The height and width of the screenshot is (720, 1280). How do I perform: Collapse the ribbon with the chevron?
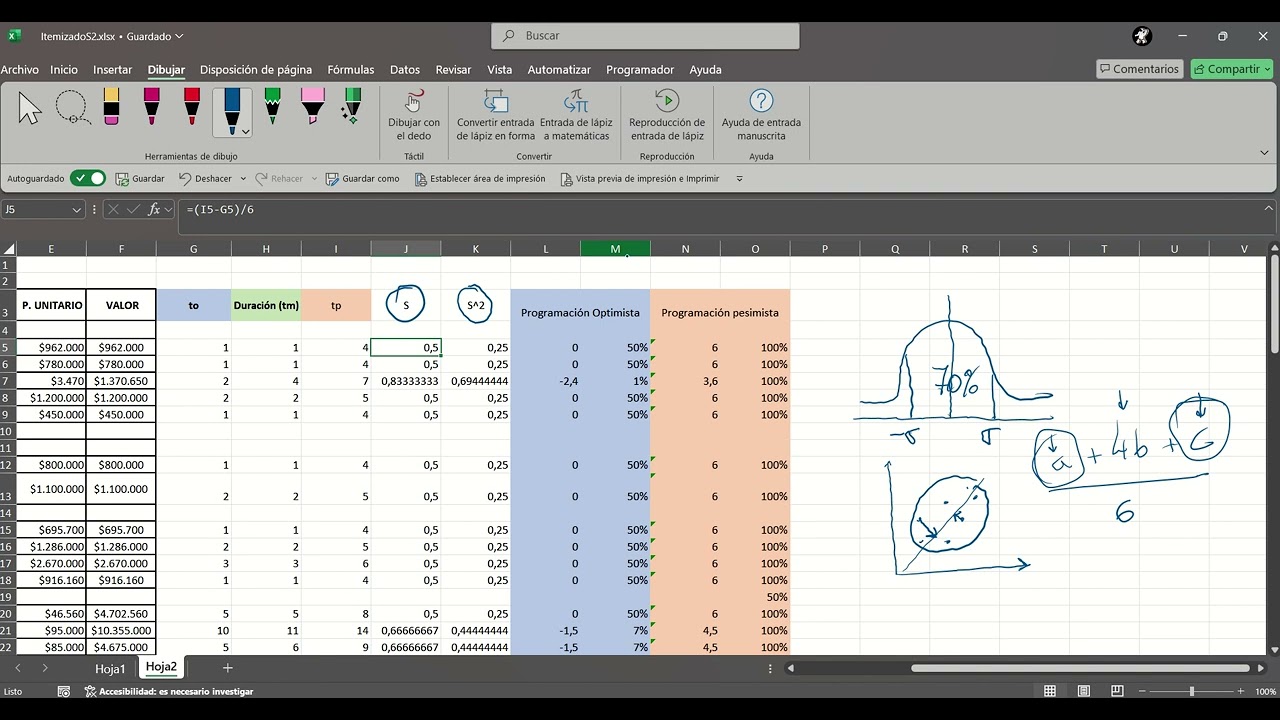pos(1264,153)
